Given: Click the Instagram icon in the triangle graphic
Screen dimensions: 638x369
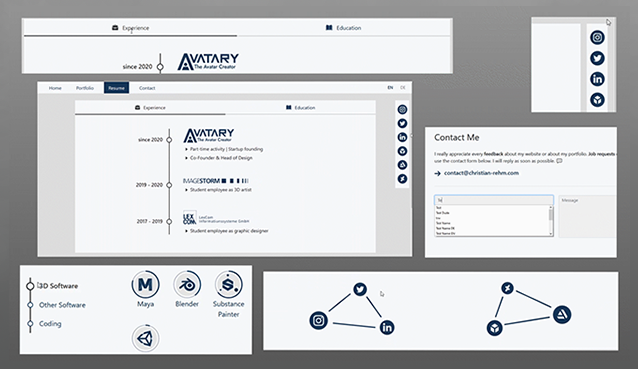Looking at the screenshot, I should [x=319, y=321].
